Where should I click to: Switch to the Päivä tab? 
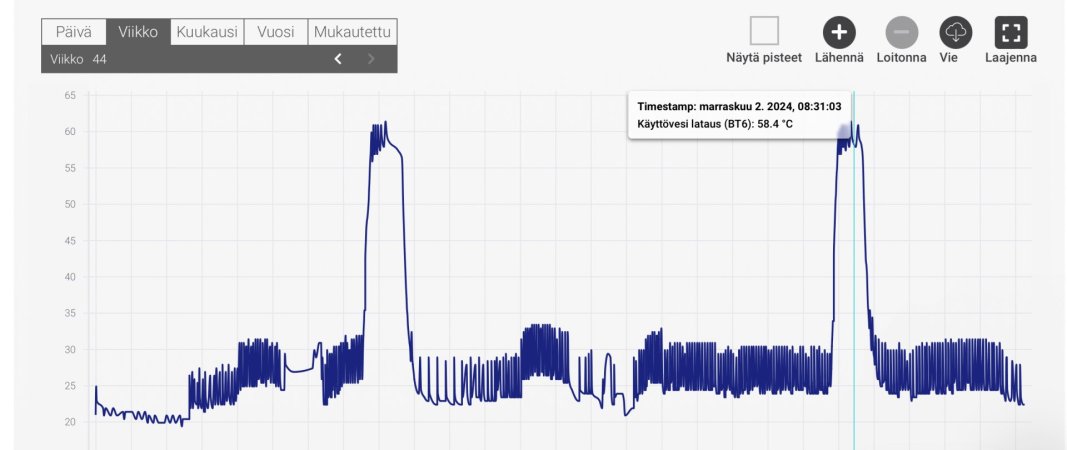[74, 32]
